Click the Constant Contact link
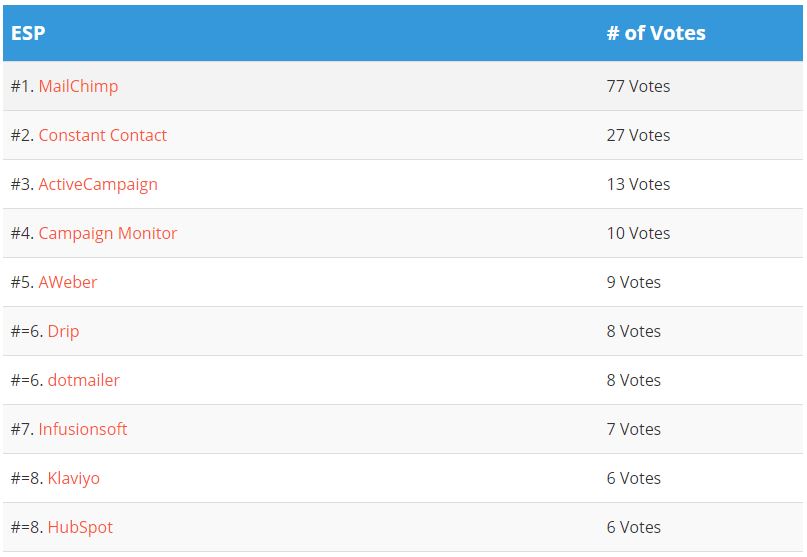807x557 pixels. click(x=103, y=135)
